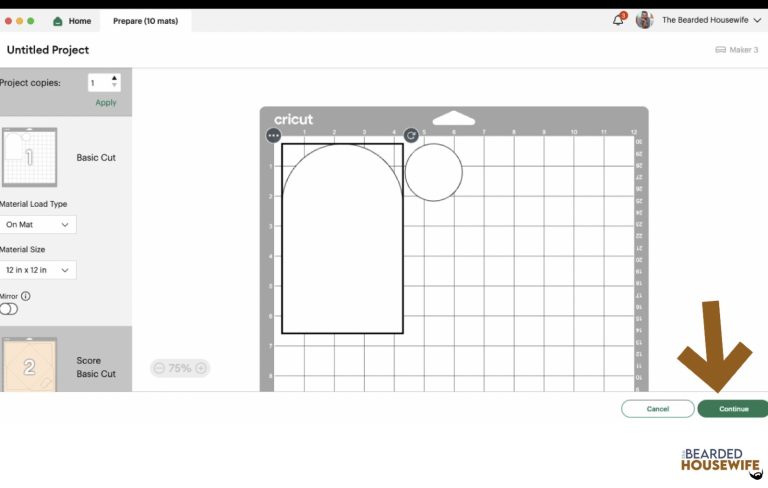
Task: Select mat 2 Score Basic Cut thumbnail
Action: [29, 364]
